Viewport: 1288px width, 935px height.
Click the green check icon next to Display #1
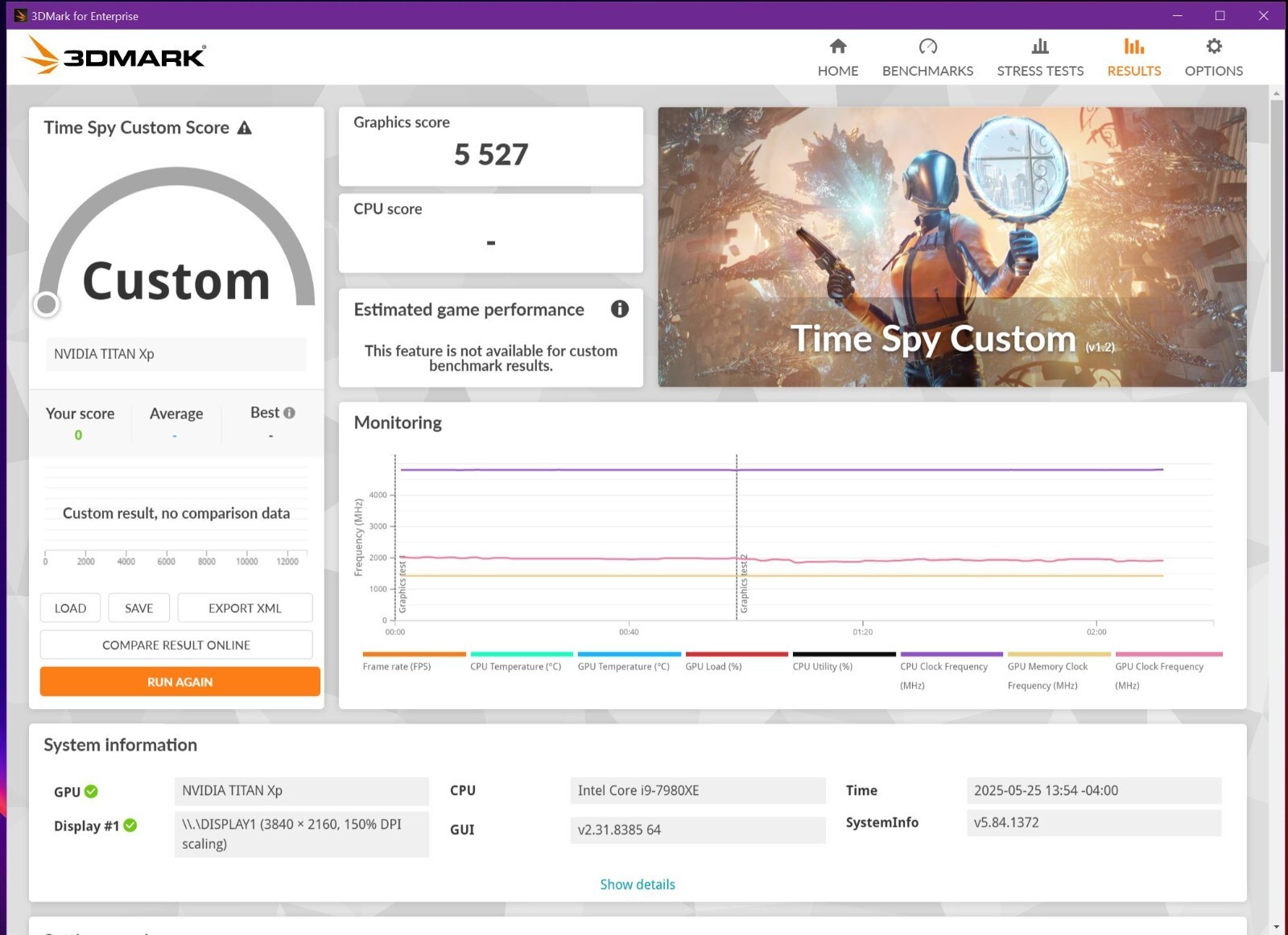pos(130,825)
